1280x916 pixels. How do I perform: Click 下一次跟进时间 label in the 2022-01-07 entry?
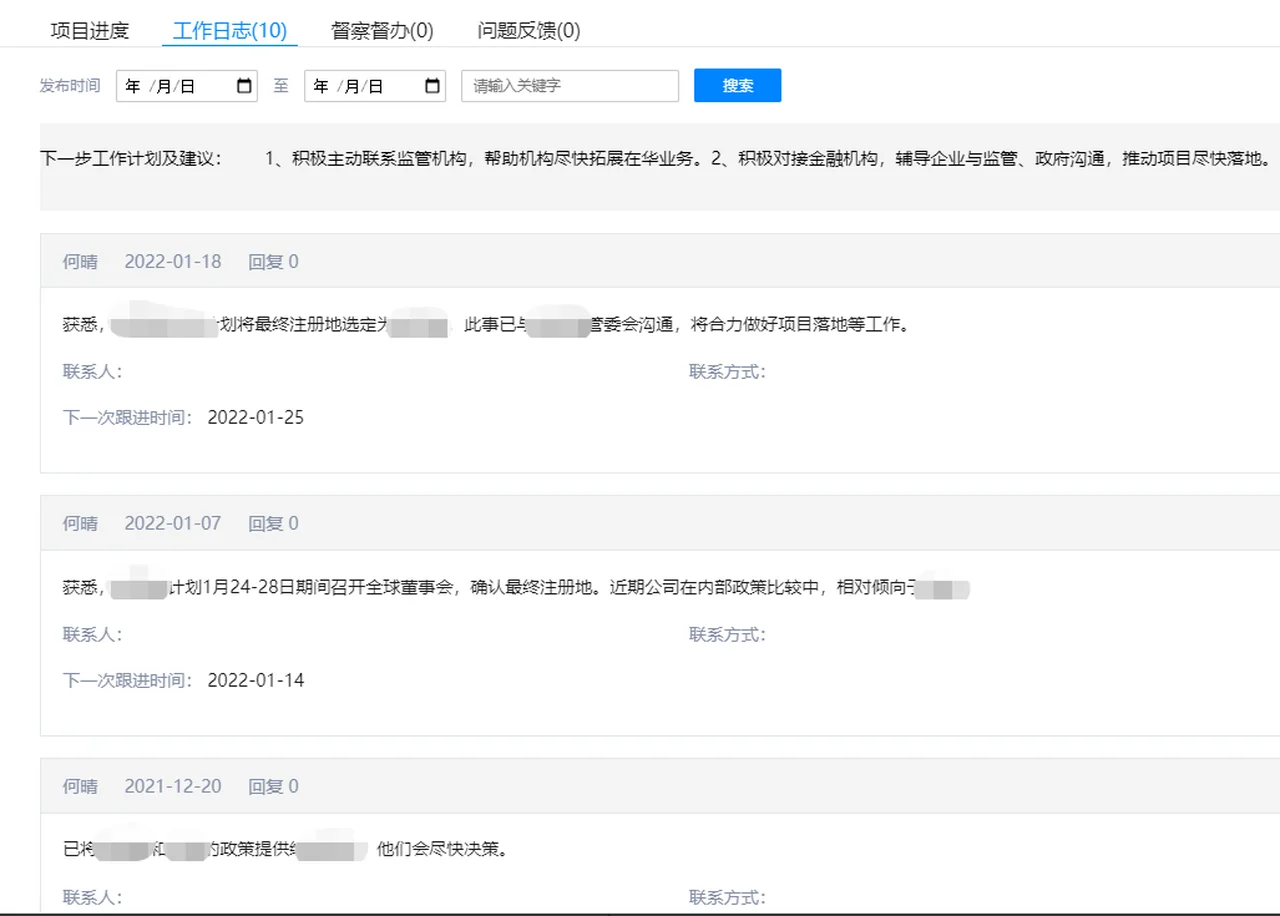click(x=127, y=681)
